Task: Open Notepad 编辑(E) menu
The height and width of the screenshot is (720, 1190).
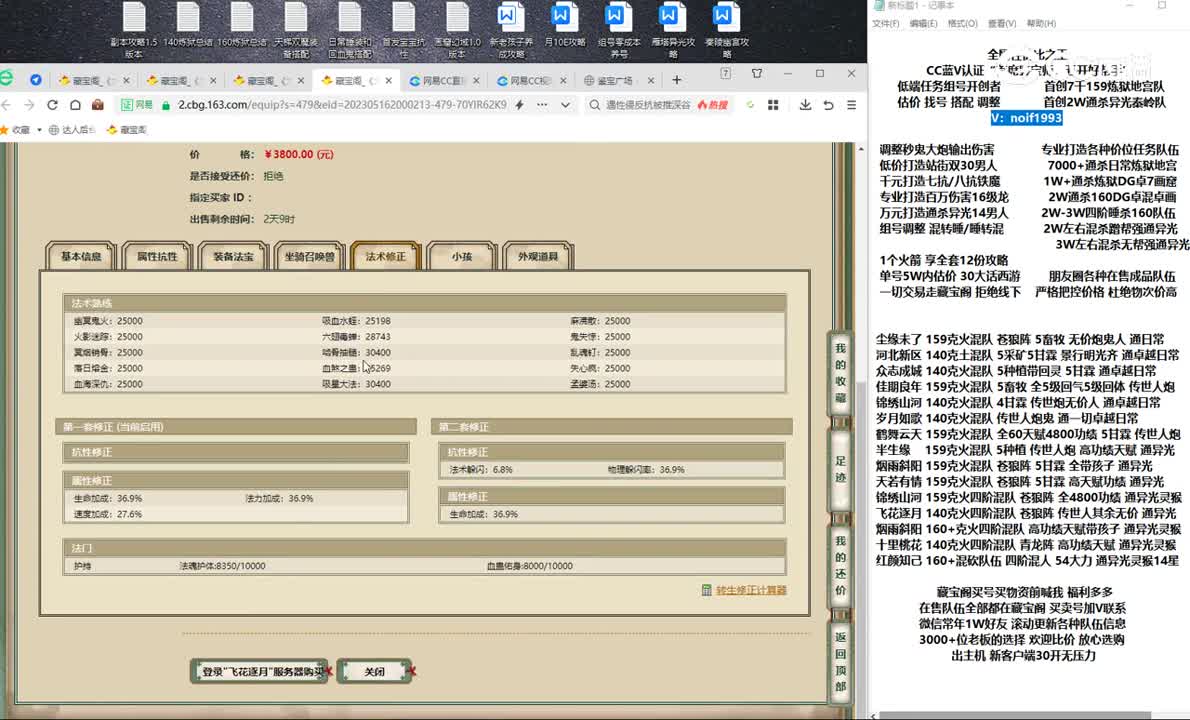Action: coord(924,24)
